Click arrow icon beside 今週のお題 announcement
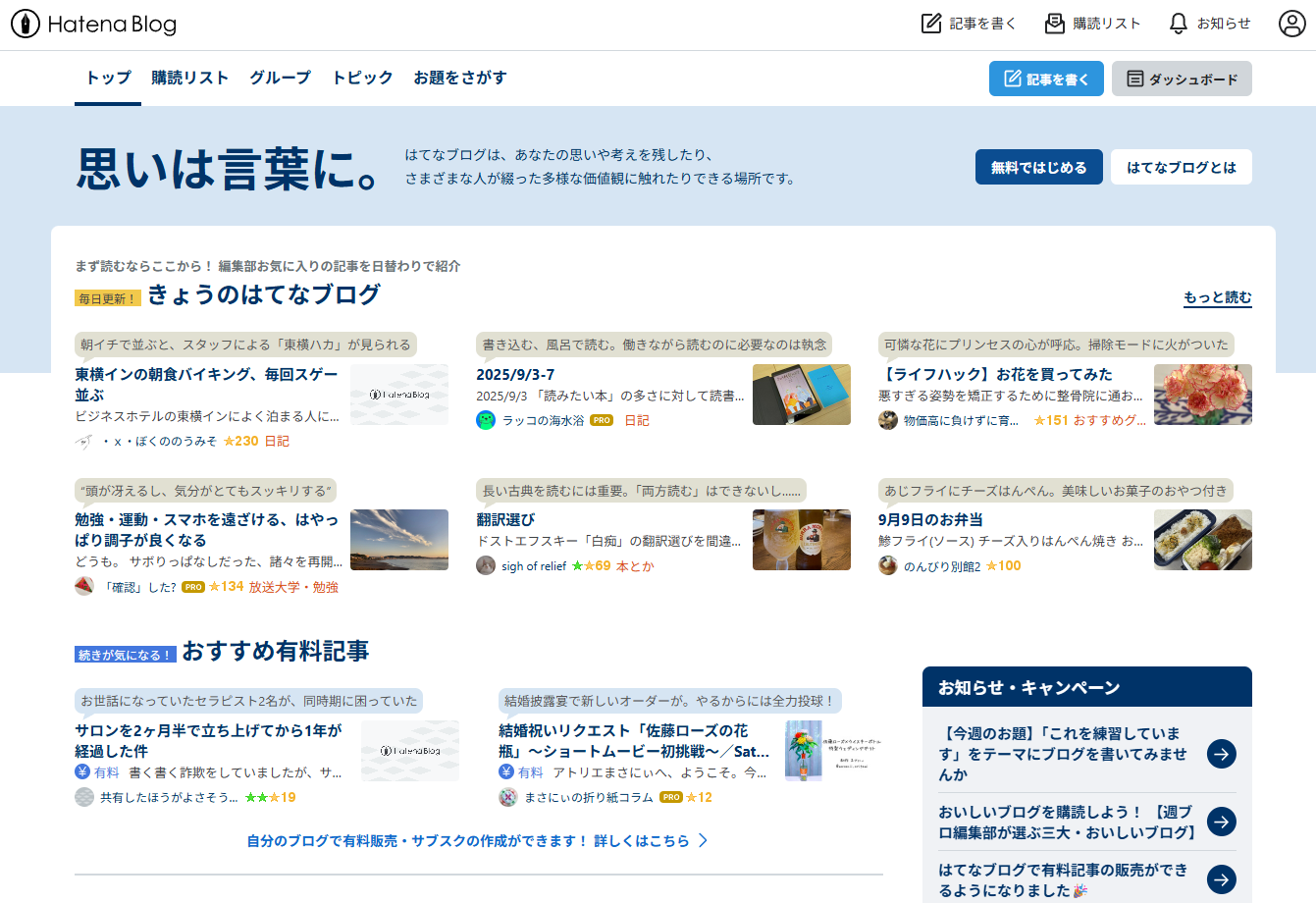The height and width of the screenshot is (903, 1316). point(1221,754)
